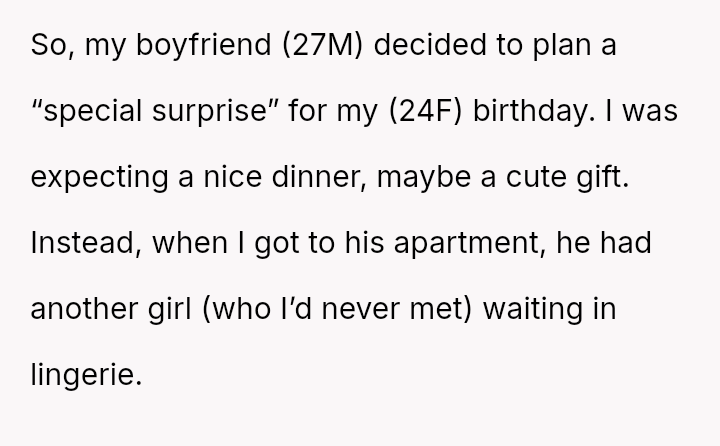Click the "(24F)" age tag

[433, 105]
